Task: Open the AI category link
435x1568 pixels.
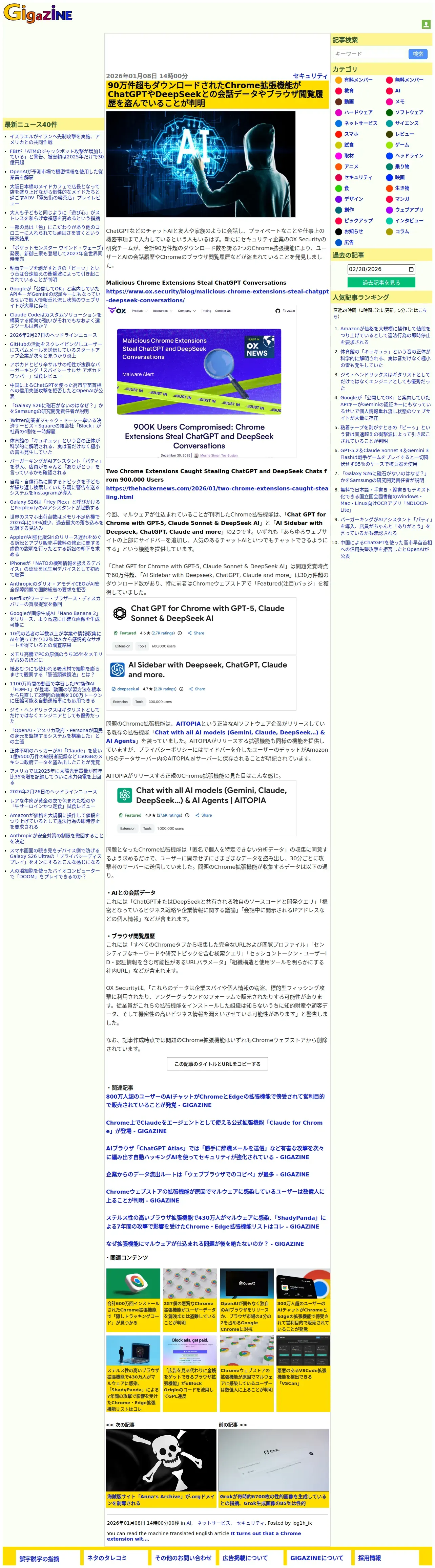Action: tap(397, 91)
